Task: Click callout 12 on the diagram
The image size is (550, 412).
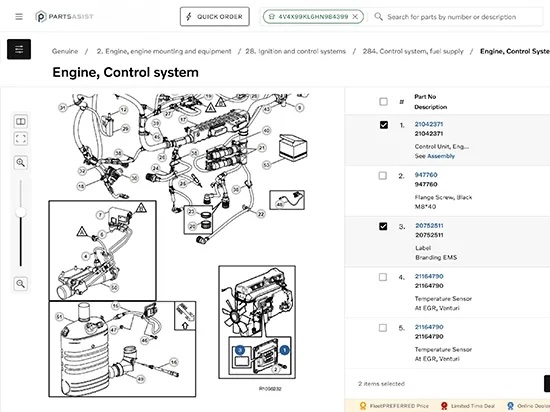Action: point(123,110)
